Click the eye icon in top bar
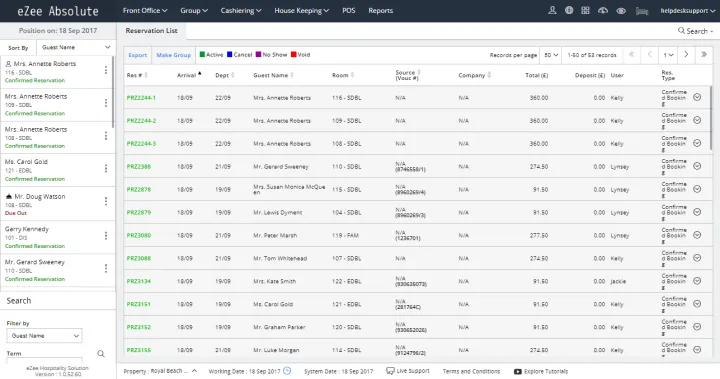720x379 pixels. [621, 11]
